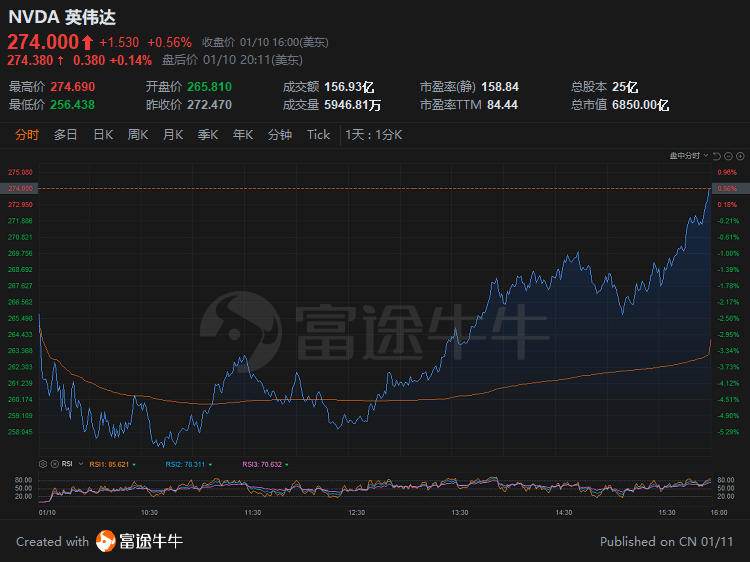Click the 最低价 value 256.438
The height and width of the screenshot is (562, 750).
point(73,105)
